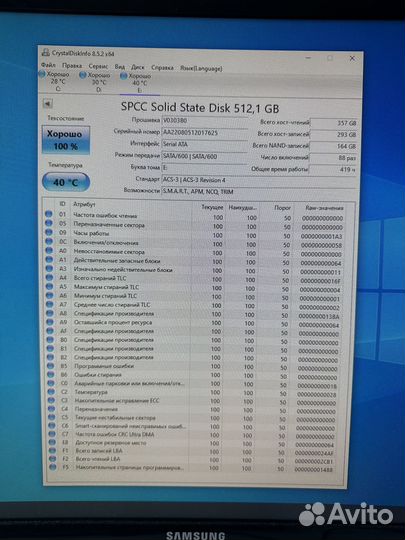Screen dimensions: 405x540
Task: Click status icon of attribute A7
Action: 50,304
